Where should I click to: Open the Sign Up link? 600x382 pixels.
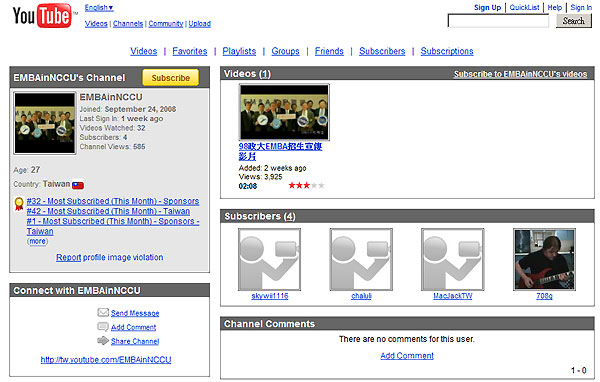[x=487, y=7]
